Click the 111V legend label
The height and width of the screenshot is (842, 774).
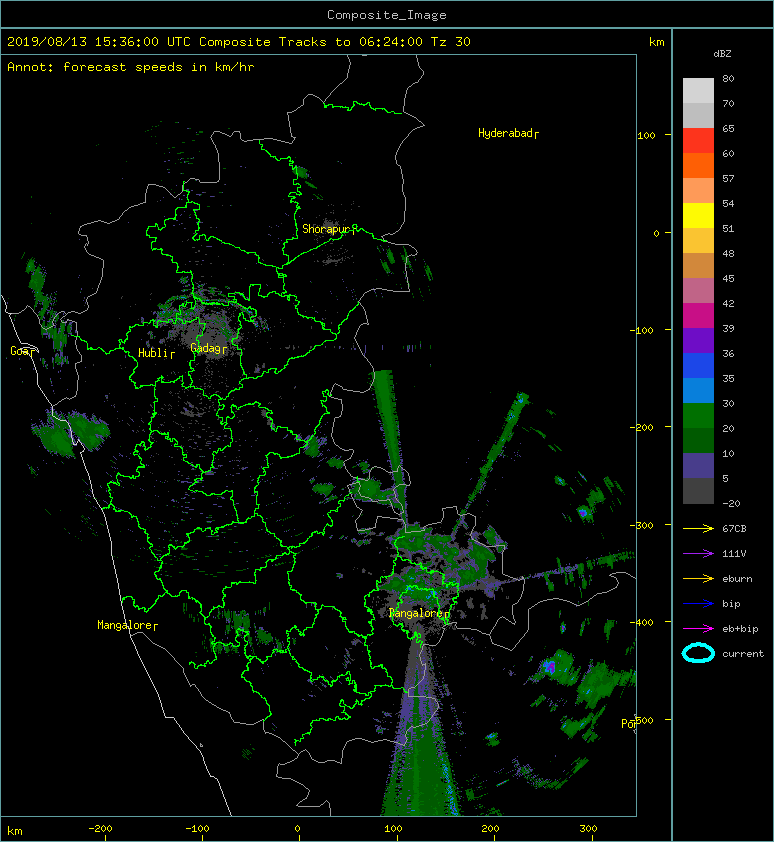click(x=734, y=554)
